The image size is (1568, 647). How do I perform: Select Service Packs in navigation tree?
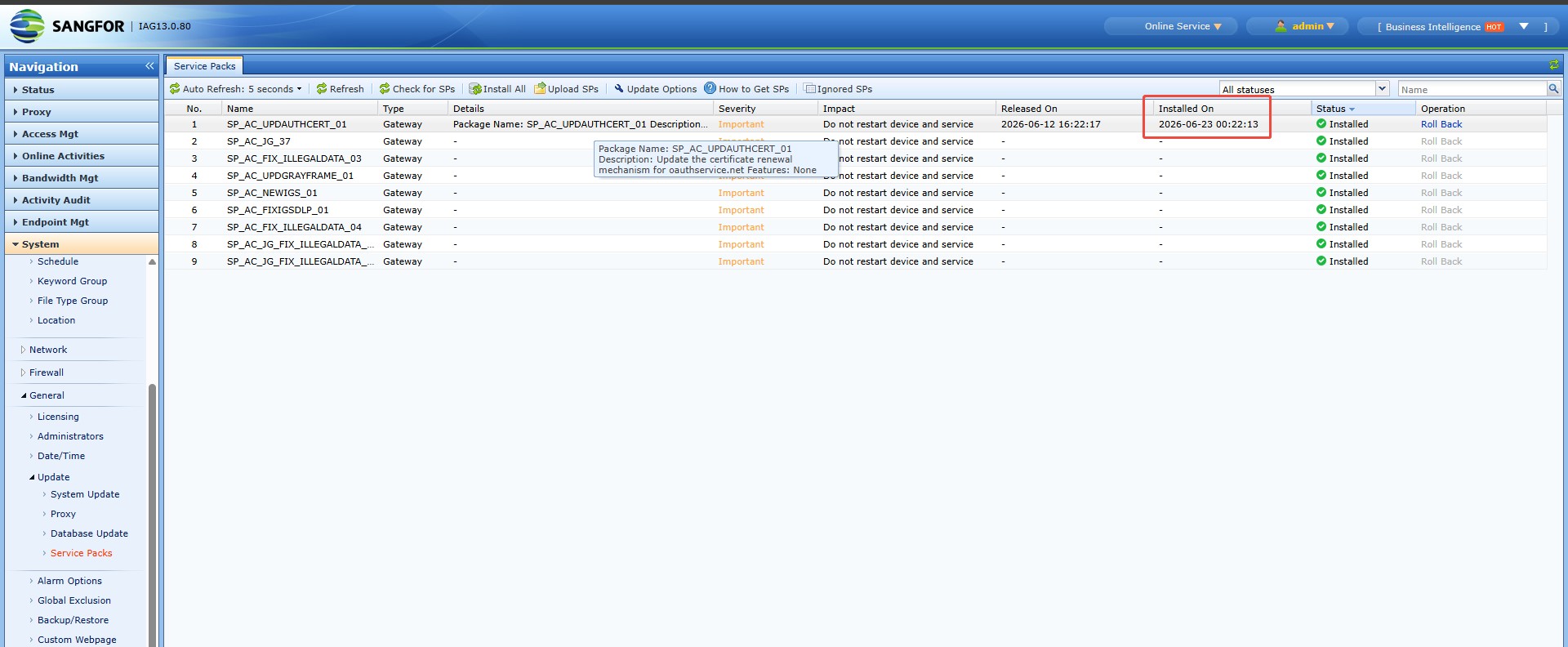pos(81,553)
